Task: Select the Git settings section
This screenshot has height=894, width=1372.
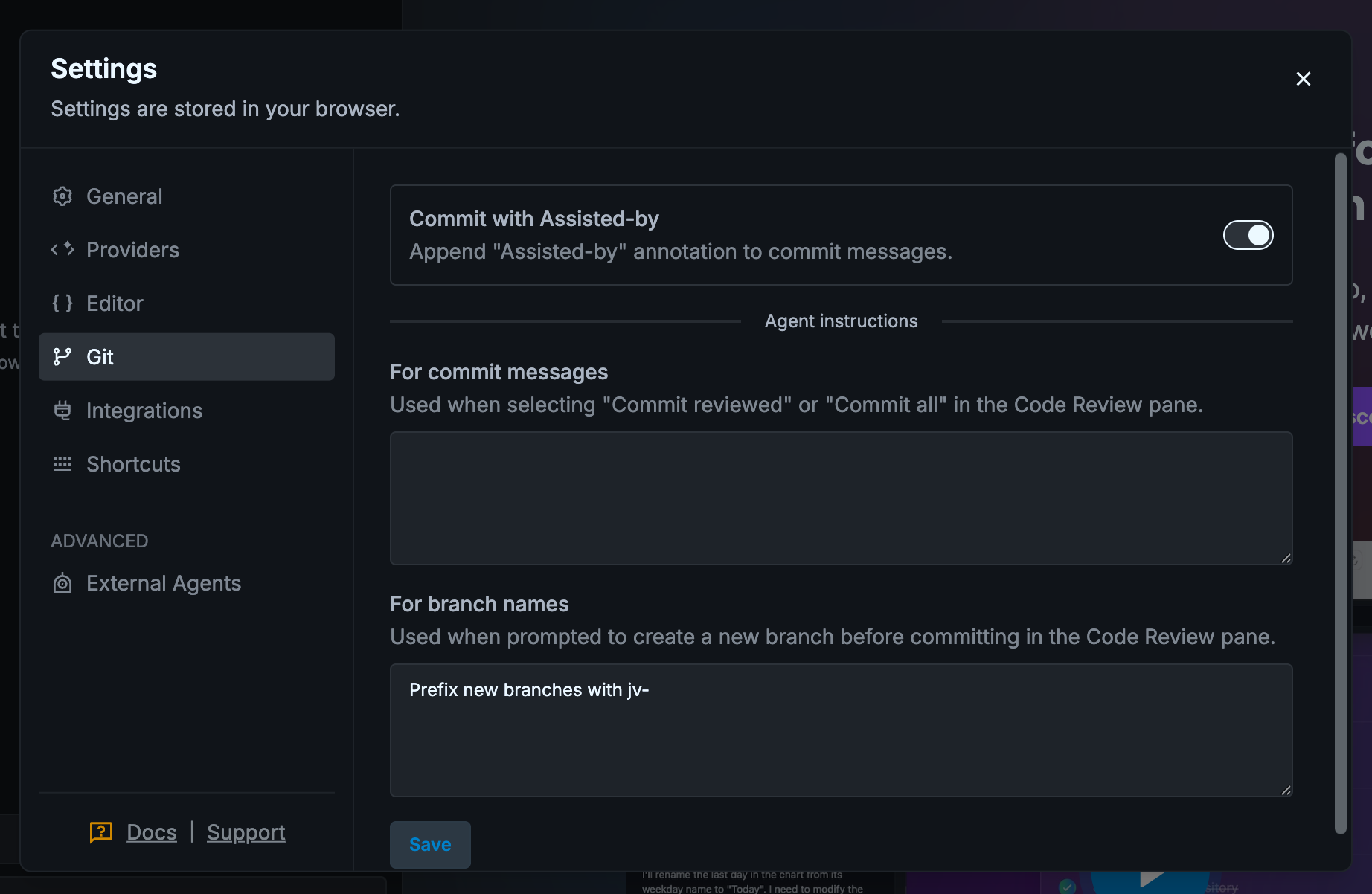Action: click(x=187, y=357)
